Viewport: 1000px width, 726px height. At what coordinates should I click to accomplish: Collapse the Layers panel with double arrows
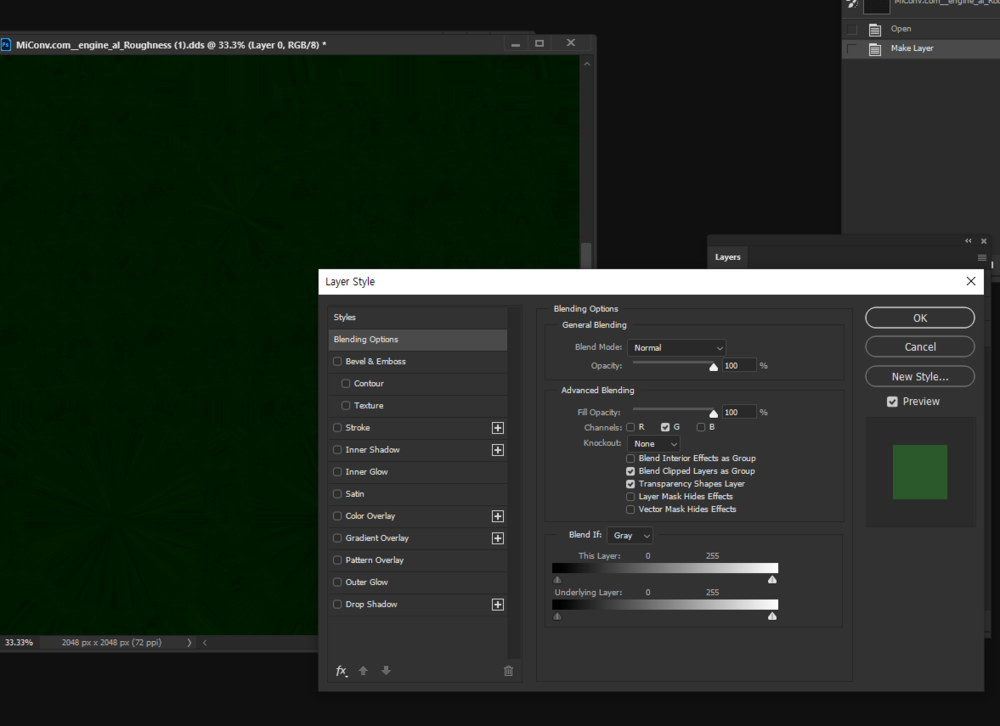[x=968, y=241]
